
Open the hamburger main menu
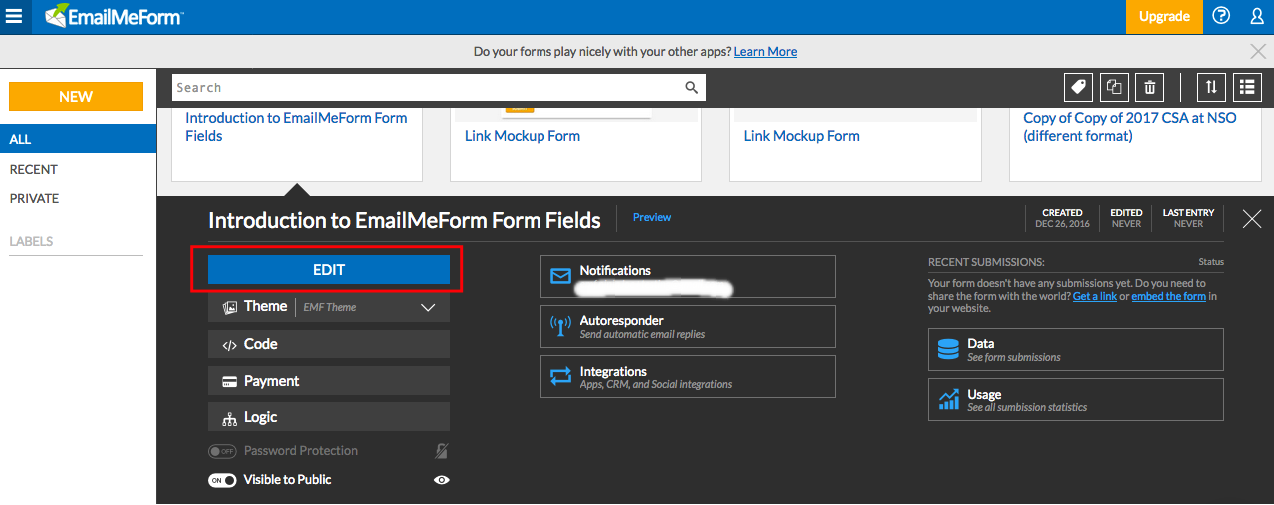14,16
